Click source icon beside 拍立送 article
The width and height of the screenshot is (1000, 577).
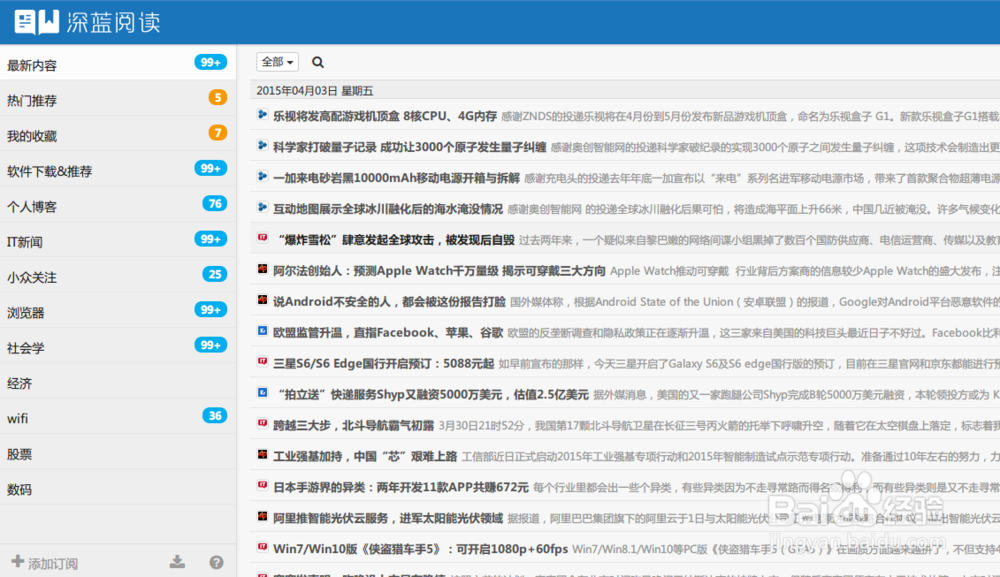pos(262,393)
